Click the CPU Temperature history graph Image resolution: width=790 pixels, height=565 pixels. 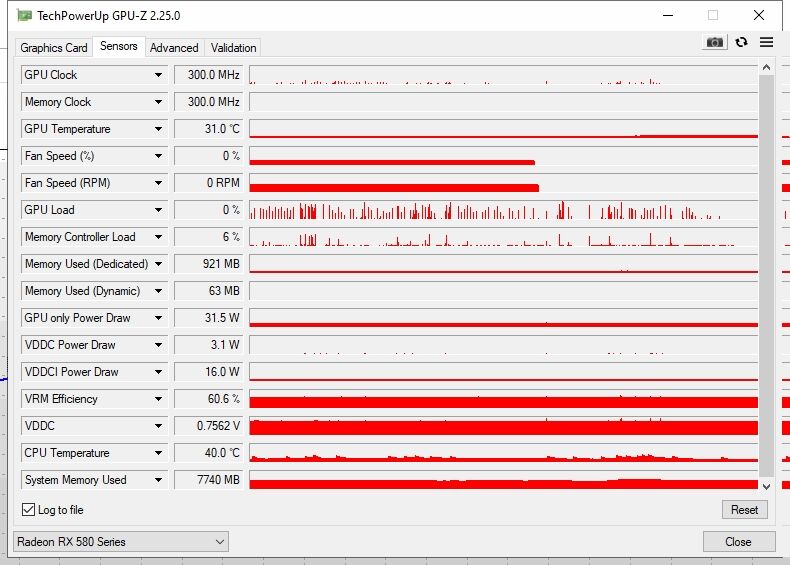[504, 453]
